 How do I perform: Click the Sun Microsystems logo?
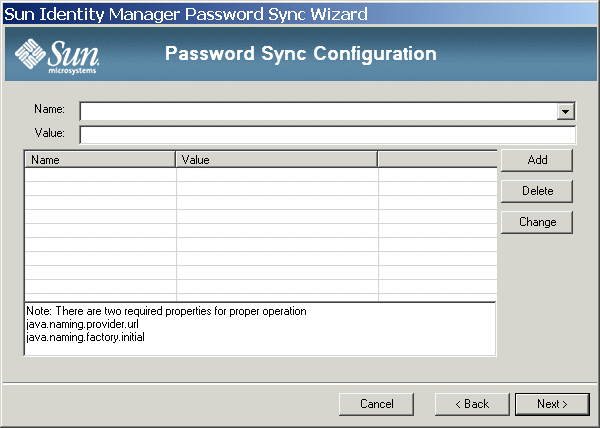click(57, 56)
